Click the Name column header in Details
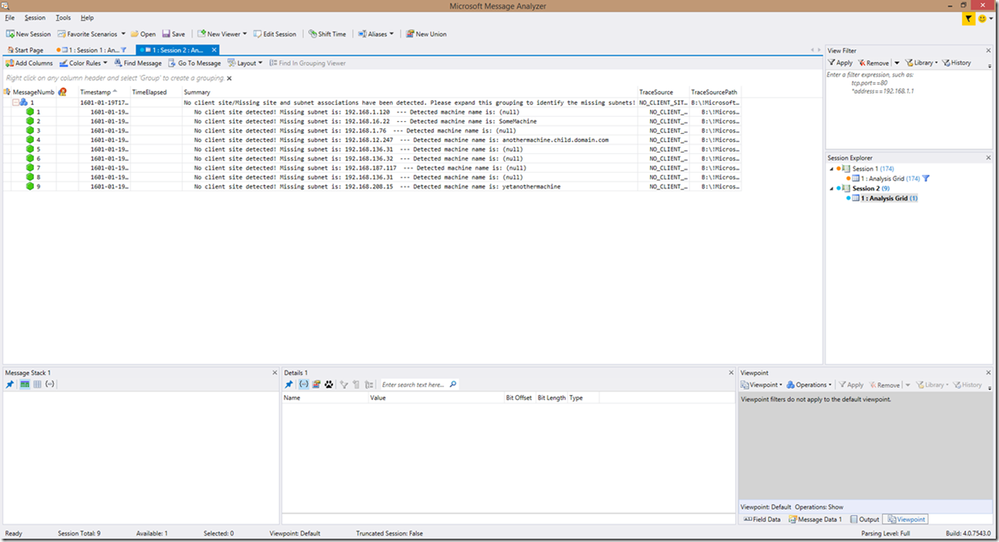The width and height of the screenshot is (999, 542). (x=325, y=397)
